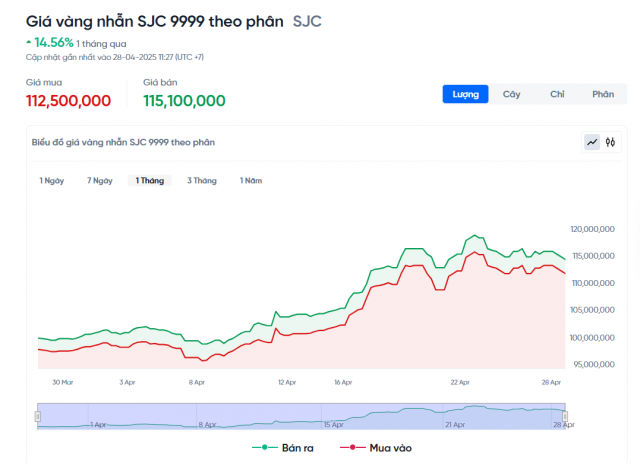Select the Cây unit tab

pos(511,94)
